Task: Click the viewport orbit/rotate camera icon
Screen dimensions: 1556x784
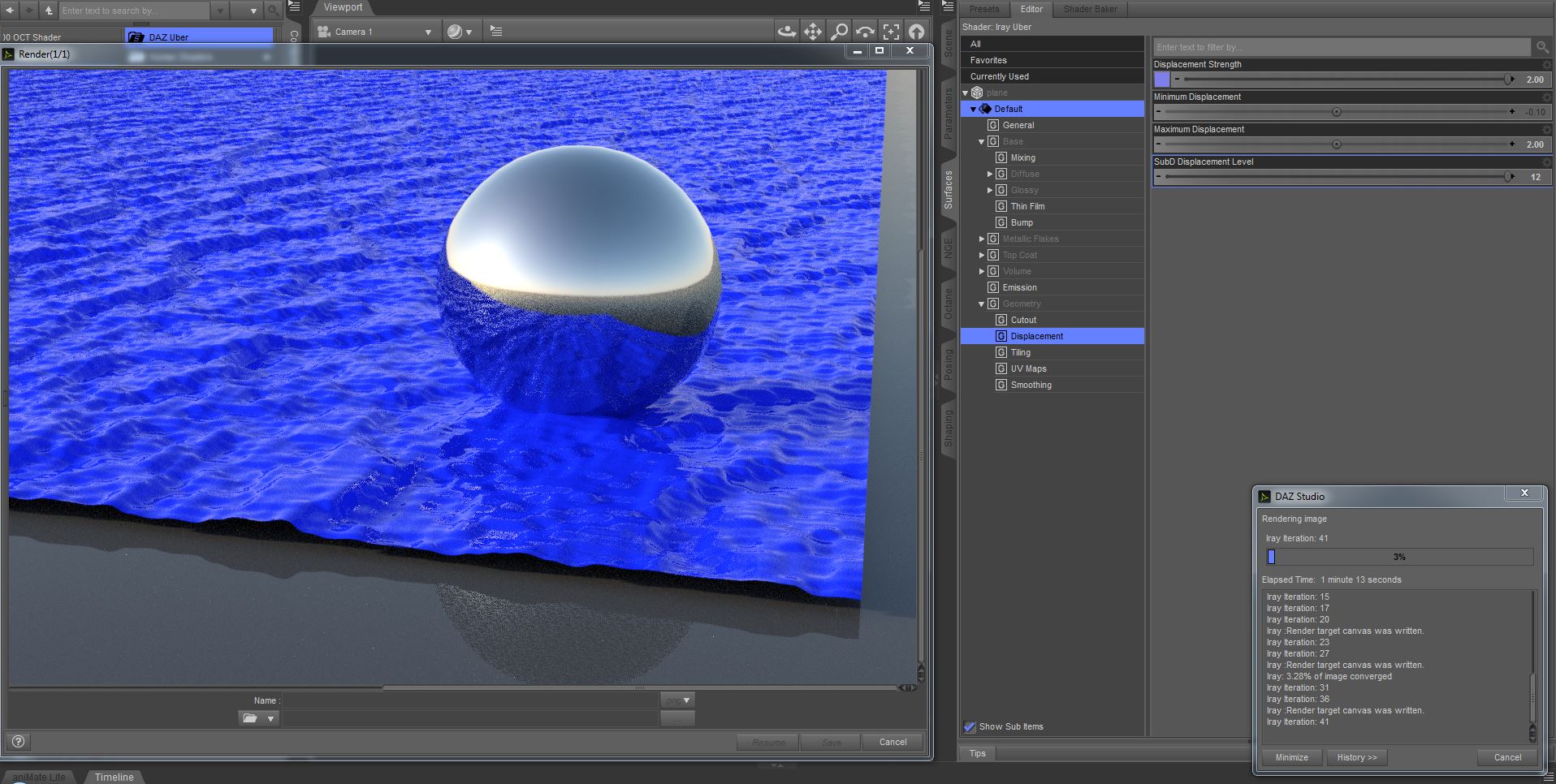Action: coord(786,32)
